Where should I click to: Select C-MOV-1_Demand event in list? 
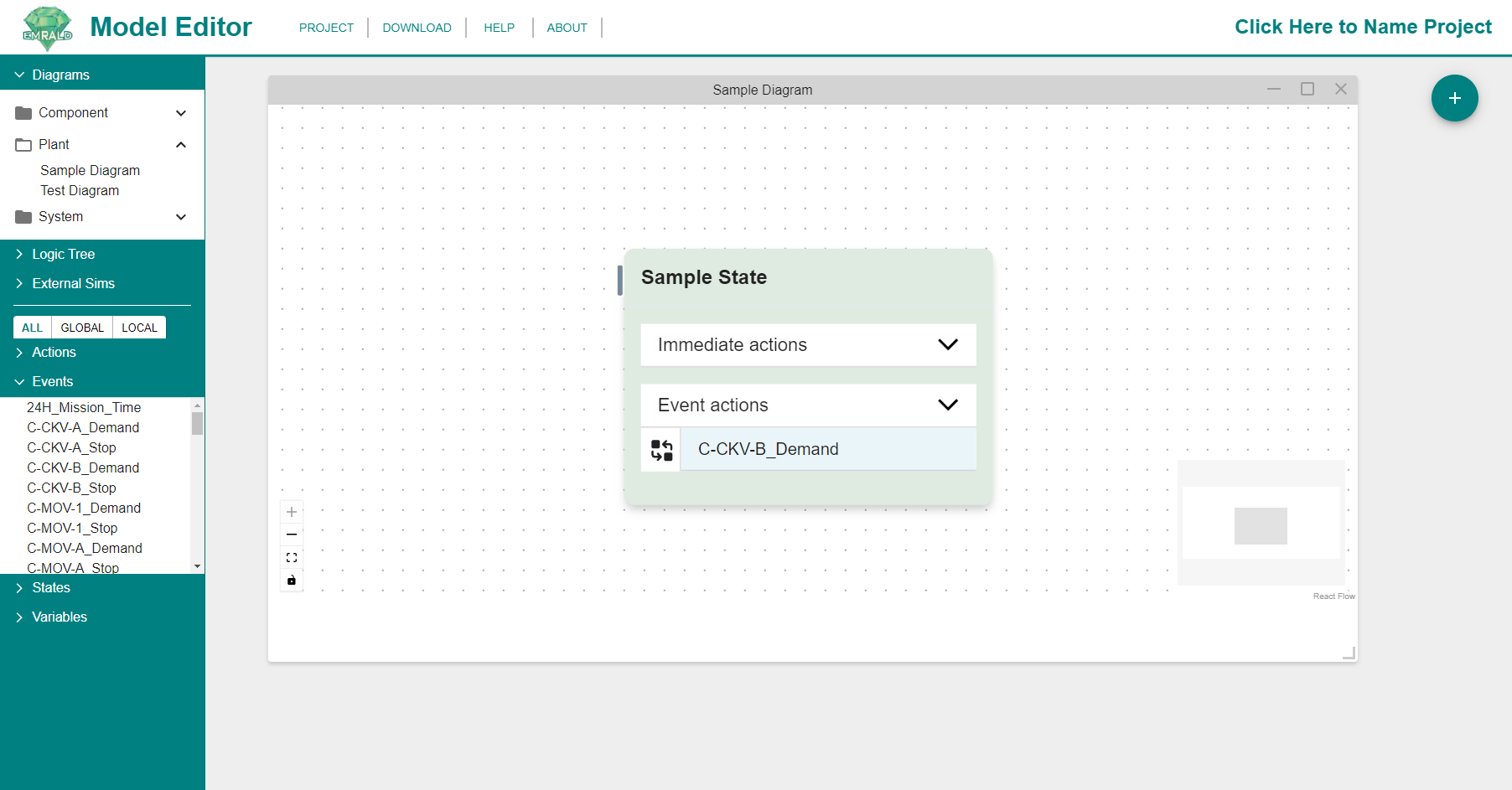(x=84, y=508)
